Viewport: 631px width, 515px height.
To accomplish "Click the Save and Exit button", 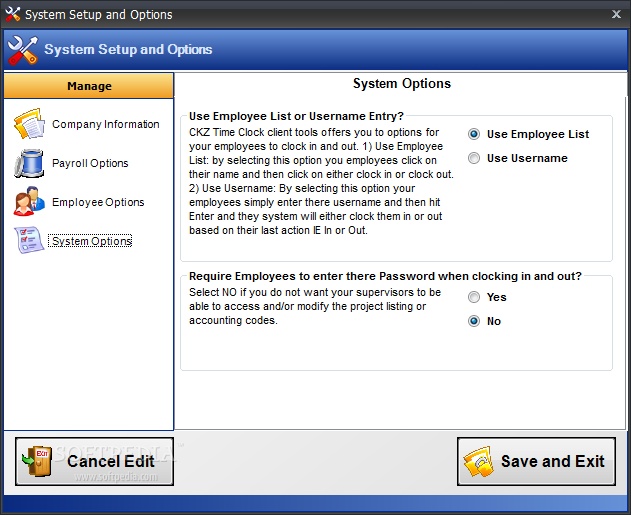I will [536, 461].
